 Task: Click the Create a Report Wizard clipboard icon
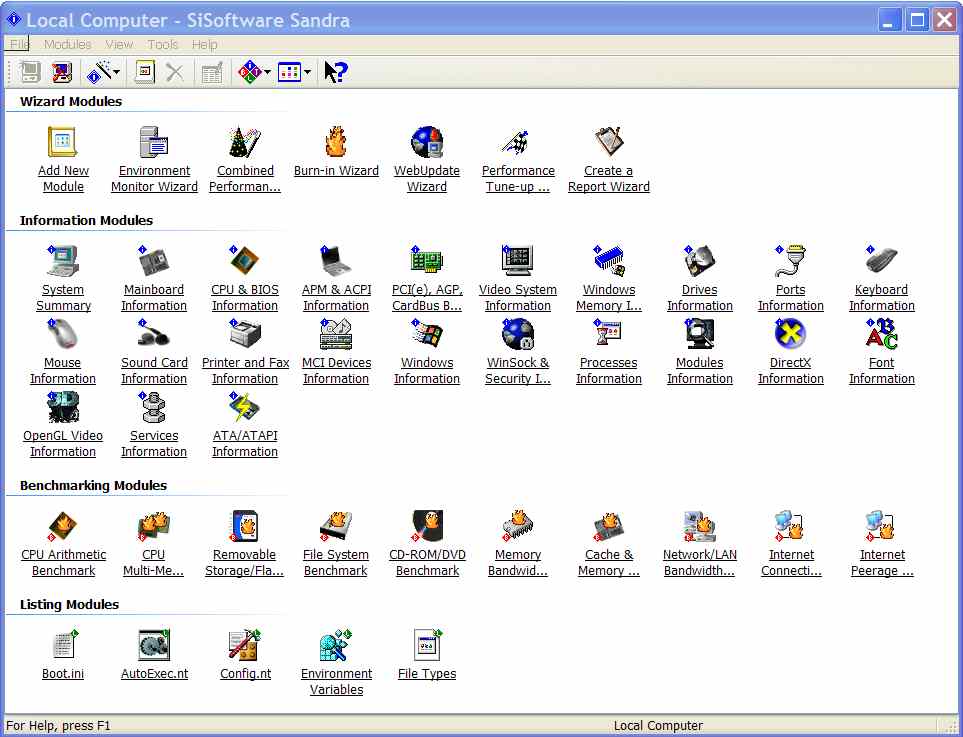609,142
